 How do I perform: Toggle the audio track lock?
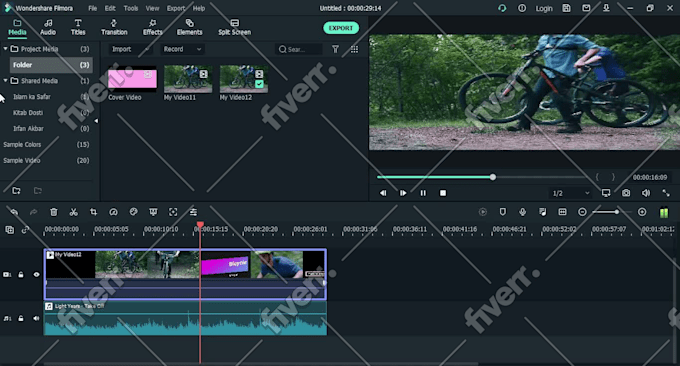pos(21,318)
